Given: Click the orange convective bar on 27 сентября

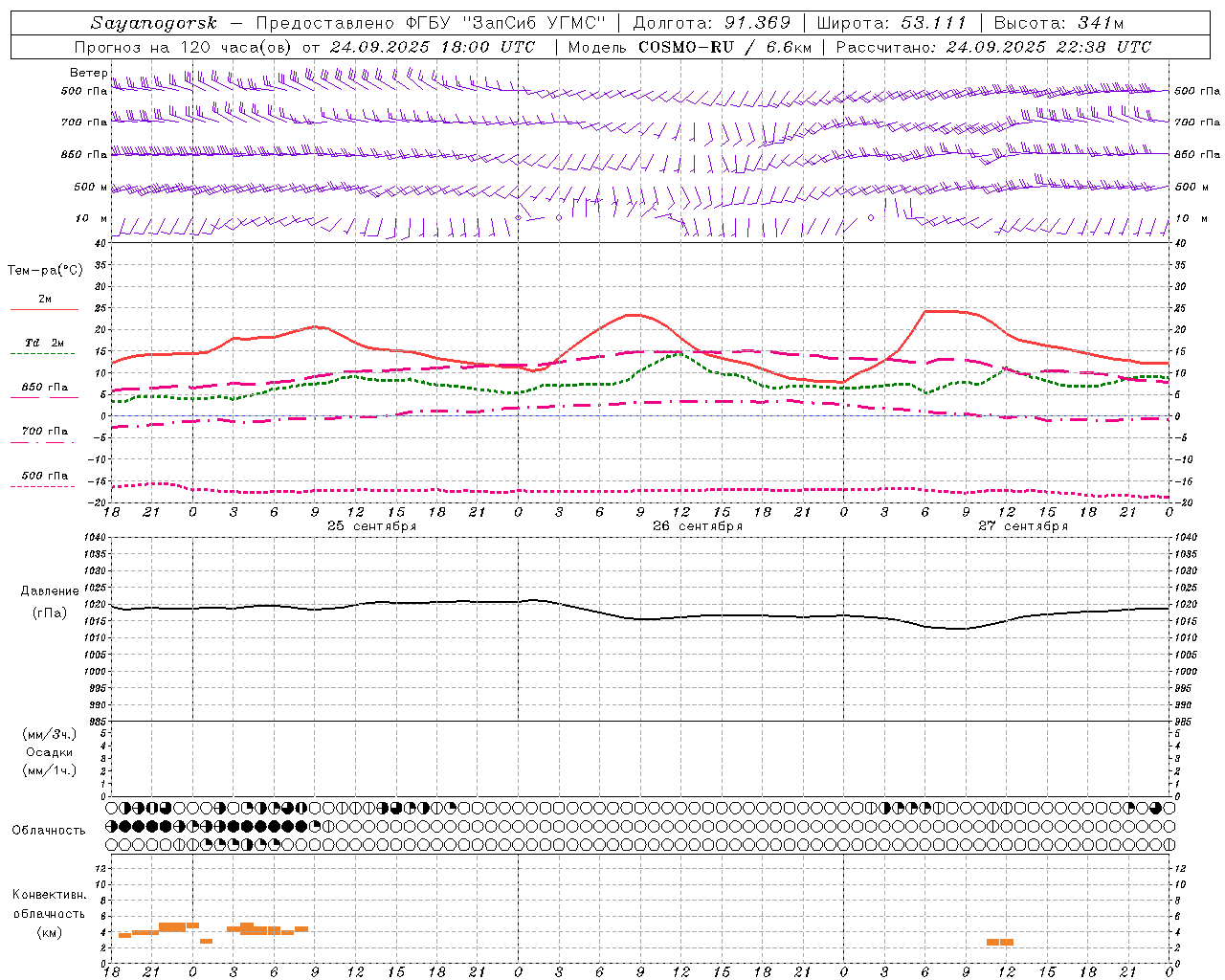Looking at the screenshot, I should (1000, 943).
